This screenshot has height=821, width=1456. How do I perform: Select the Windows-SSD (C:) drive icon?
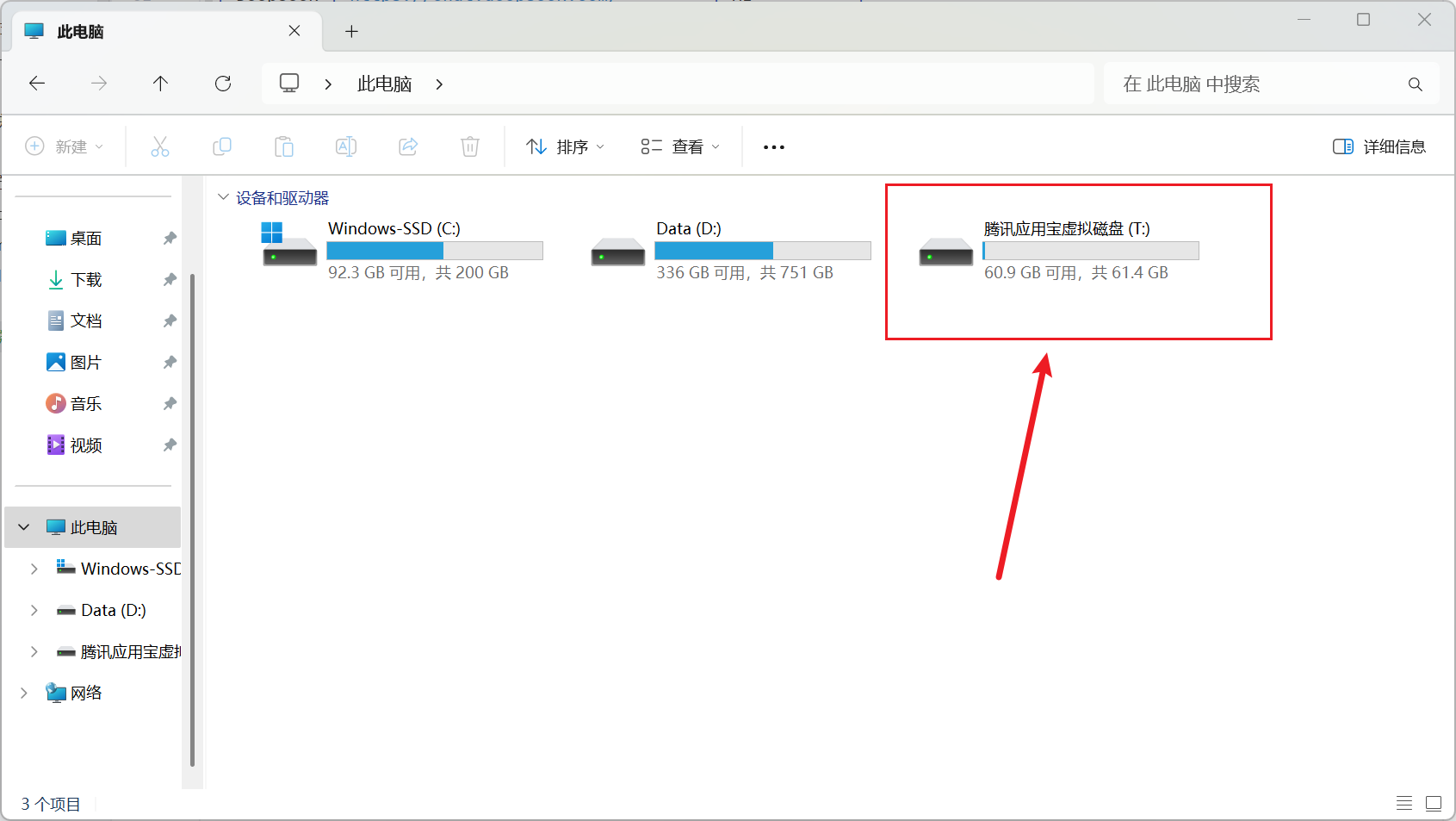pyautogui.click(x=289, y=245)
